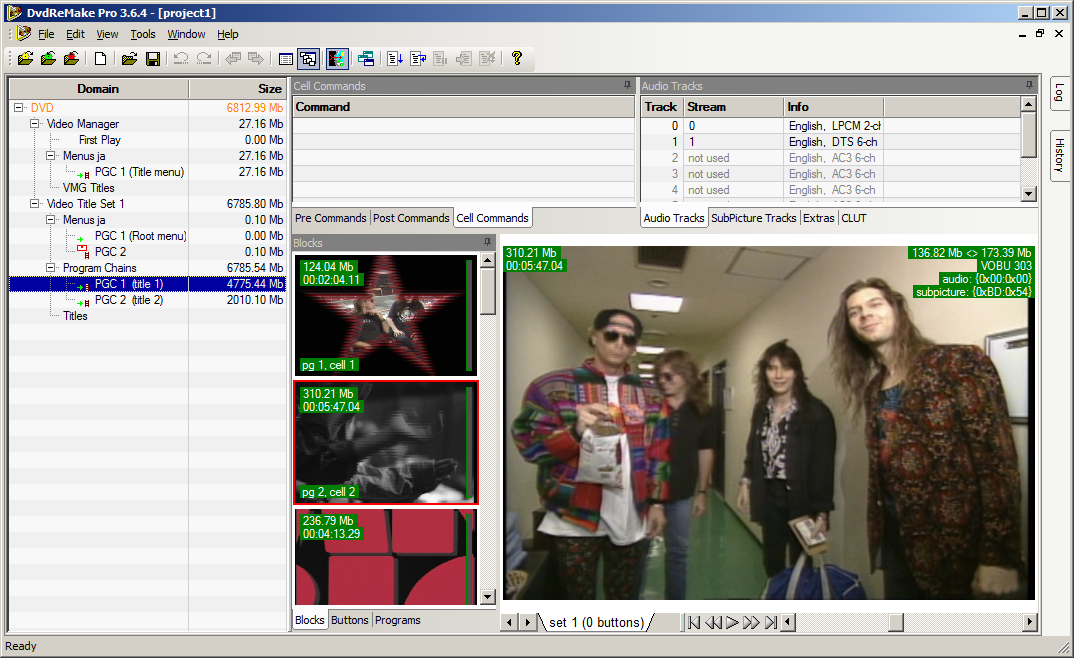Image resolution: width=1074 pixels, height=658 pixels.
Task: Toggle the thumbnails view toolbar button
Action: click(308, 59)
